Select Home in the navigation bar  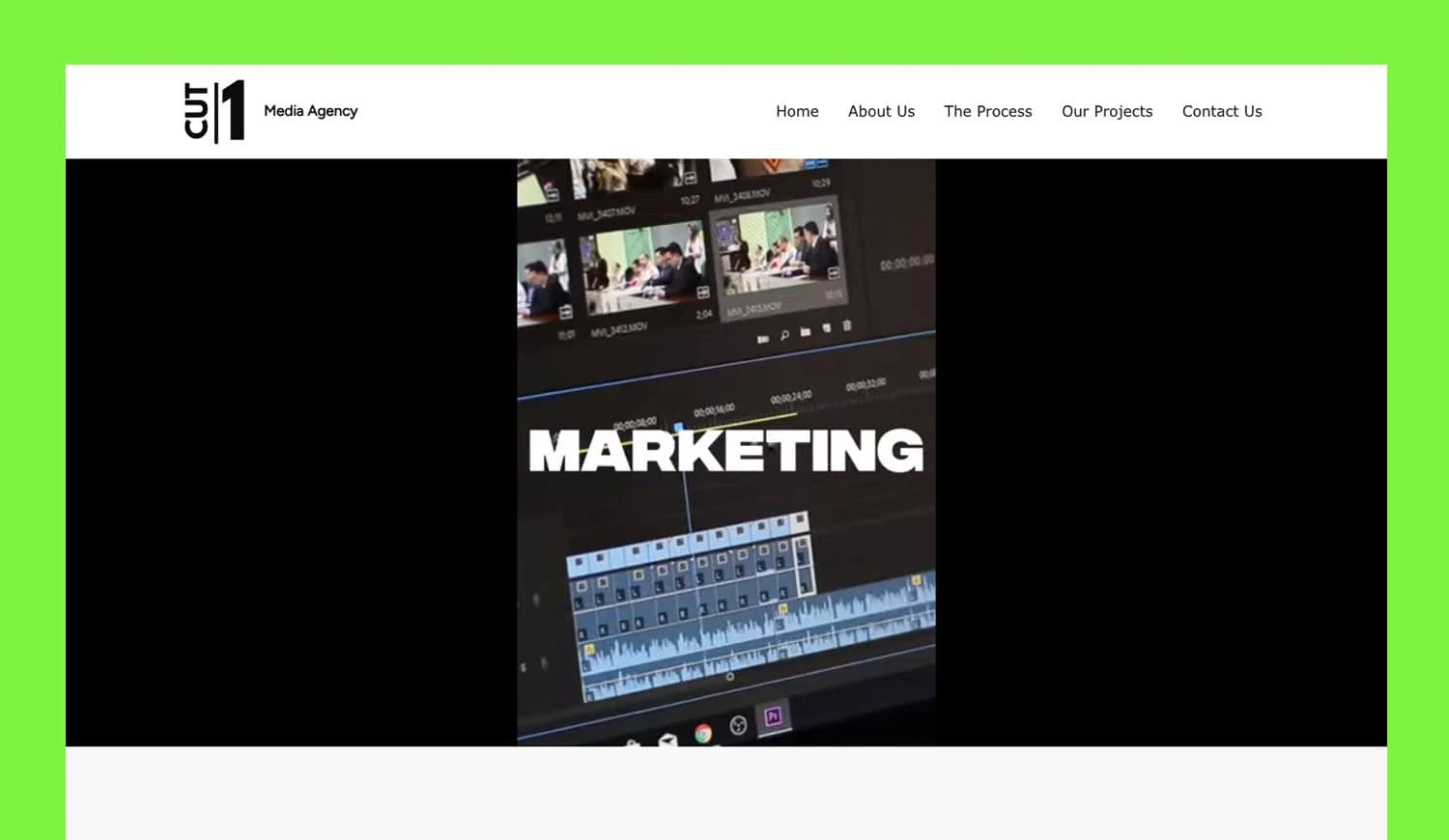(796, 111)
